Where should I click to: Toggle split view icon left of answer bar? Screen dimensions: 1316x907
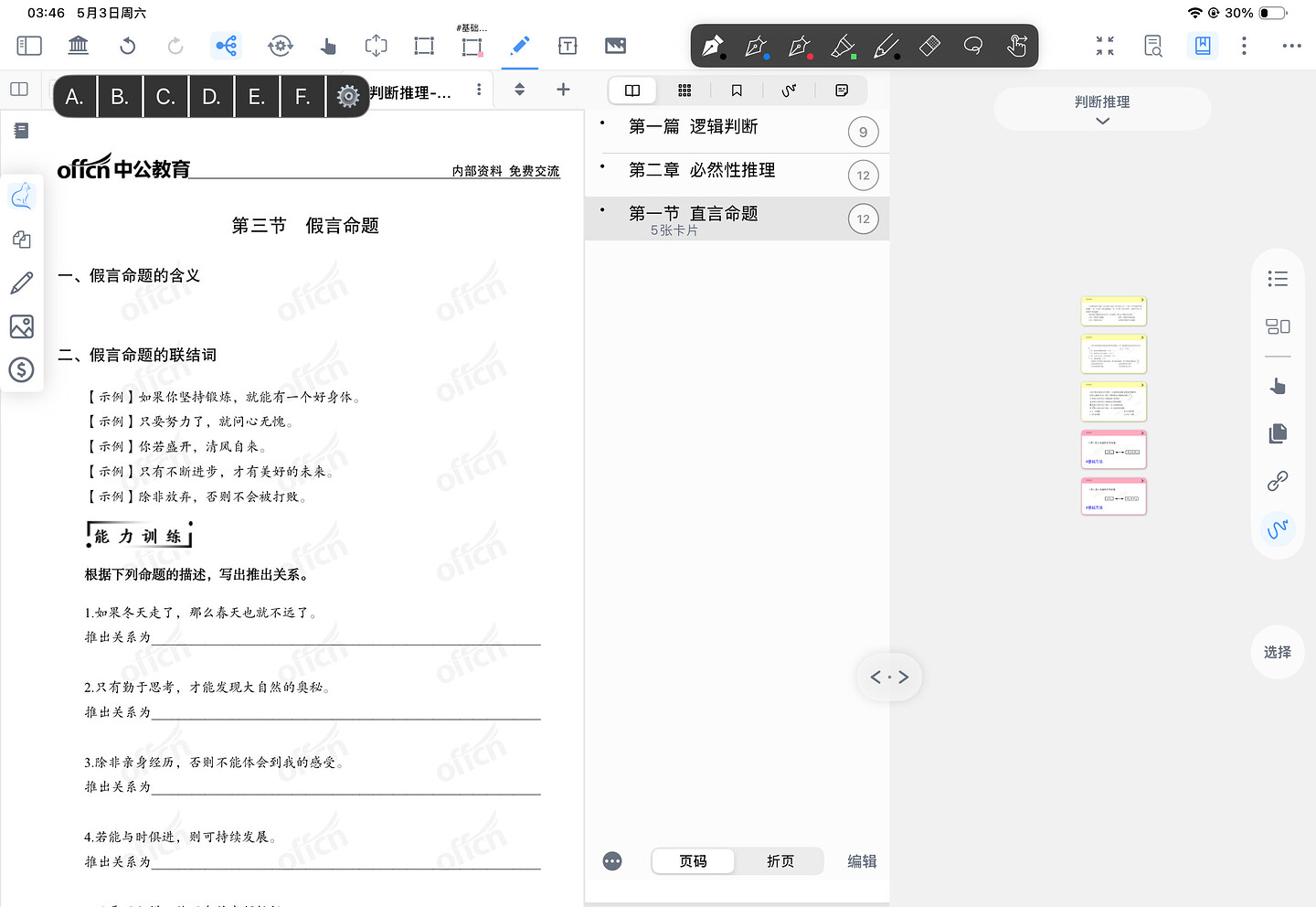tap(19, 89)
